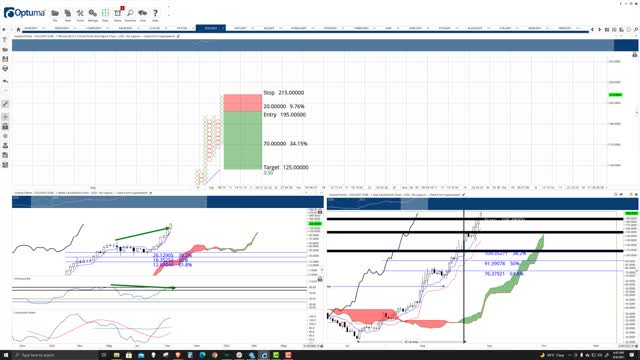The image size is (640, 360).
Task: Edit the lower-right chart title pencil icon
Action: pyautogui.click(x=464, y=195)
